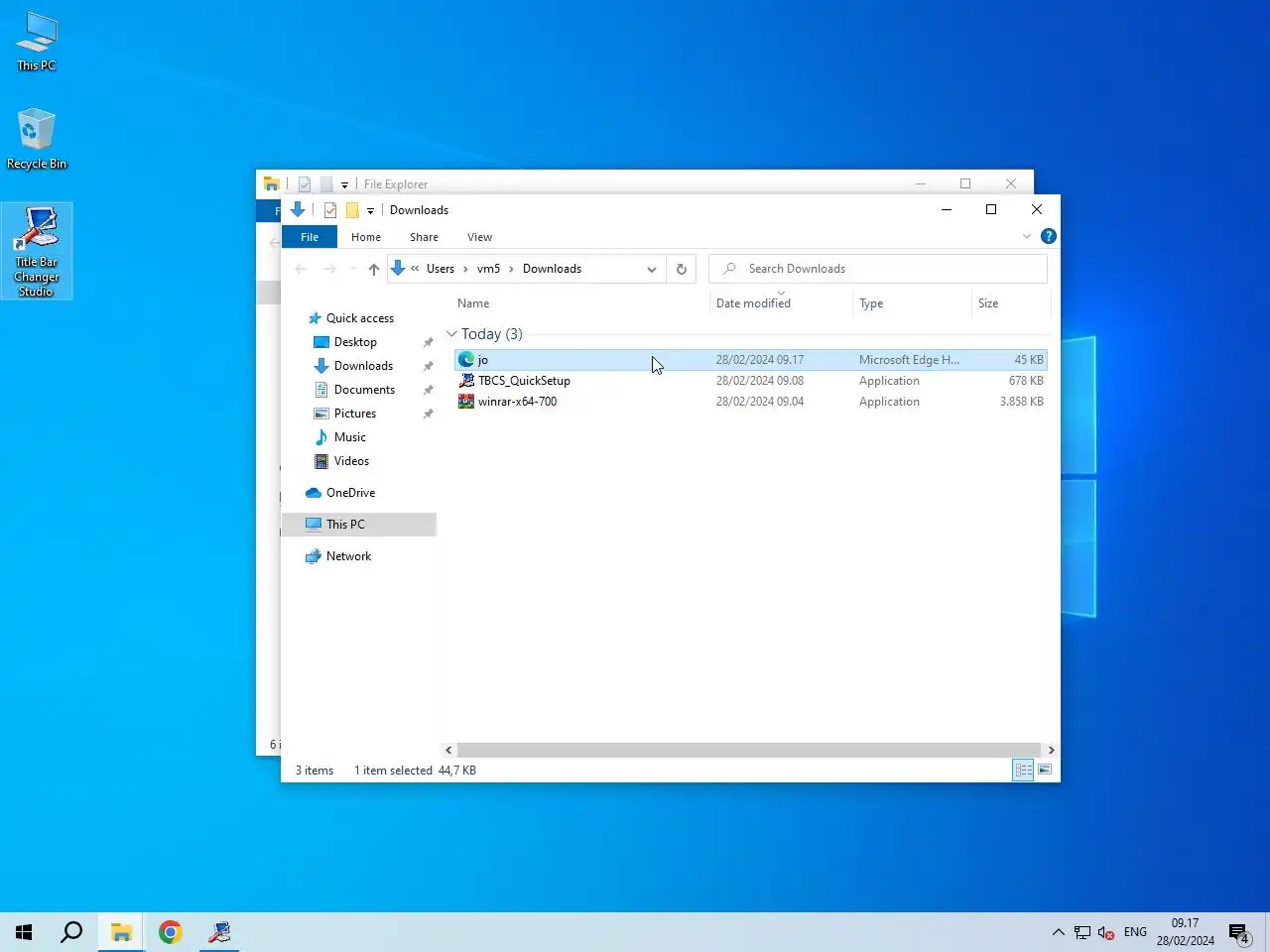Click the muted volume tray icon

click(x=1106, y=932)
